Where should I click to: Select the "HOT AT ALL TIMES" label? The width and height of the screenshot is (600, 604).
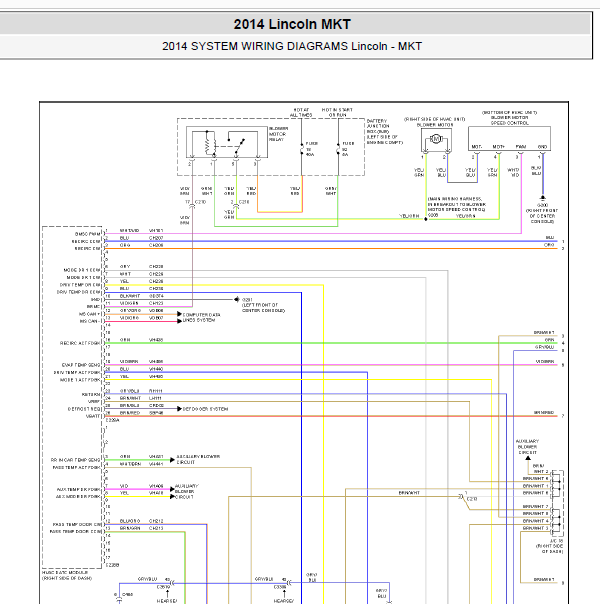(x=301, y=112)
